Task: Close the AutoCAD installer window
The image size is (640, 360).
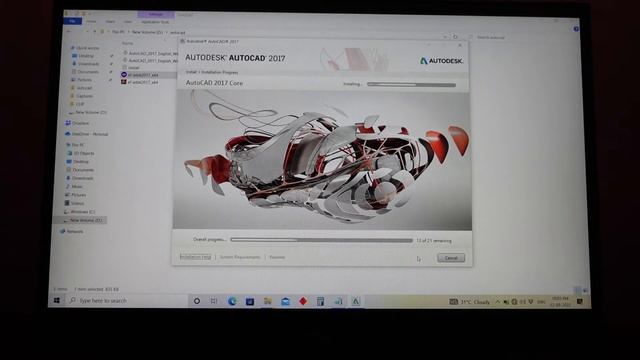Action: tap(460, 45)
